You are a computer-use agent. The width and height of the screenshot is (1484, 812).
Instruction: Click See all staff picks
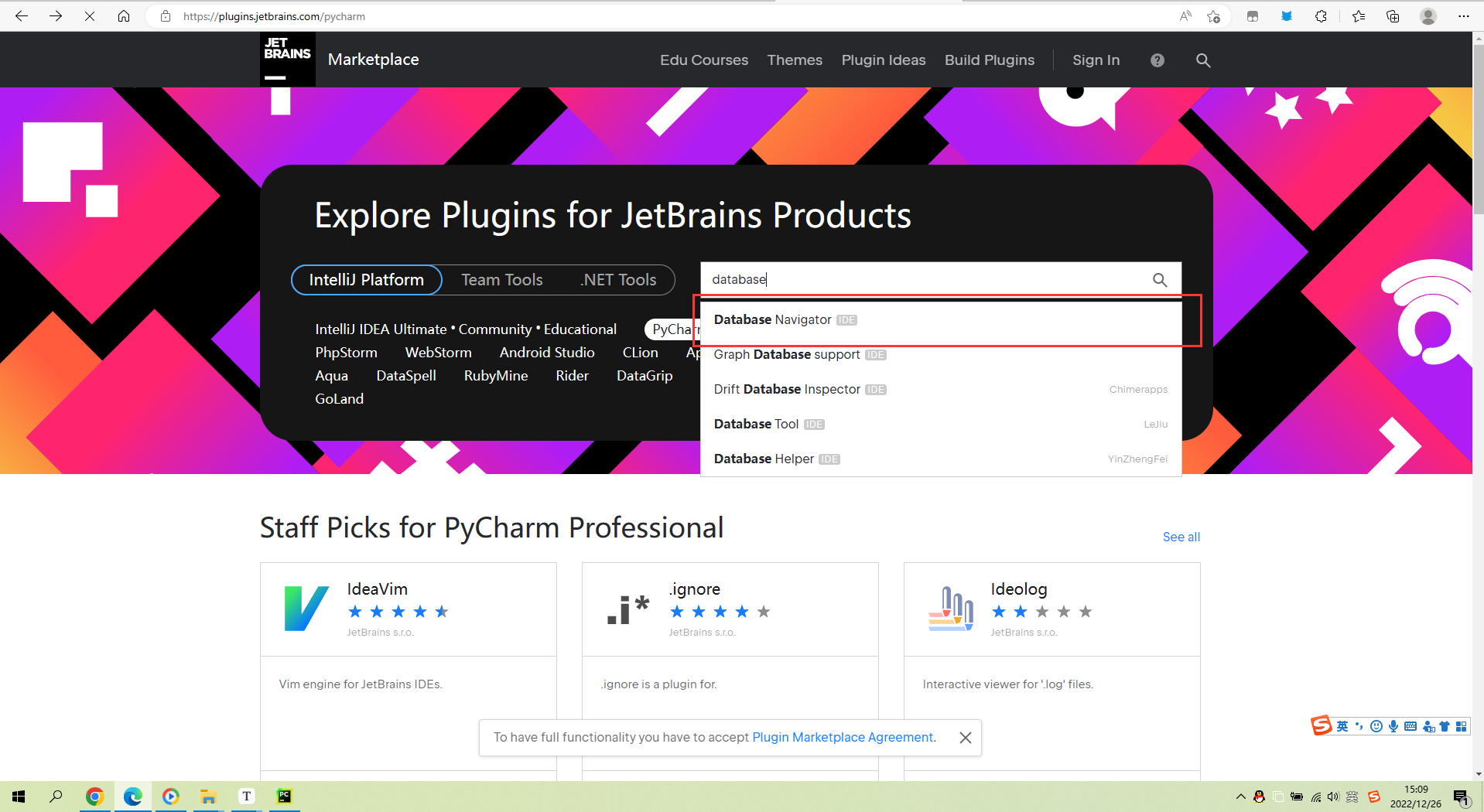click(1181, 537)
